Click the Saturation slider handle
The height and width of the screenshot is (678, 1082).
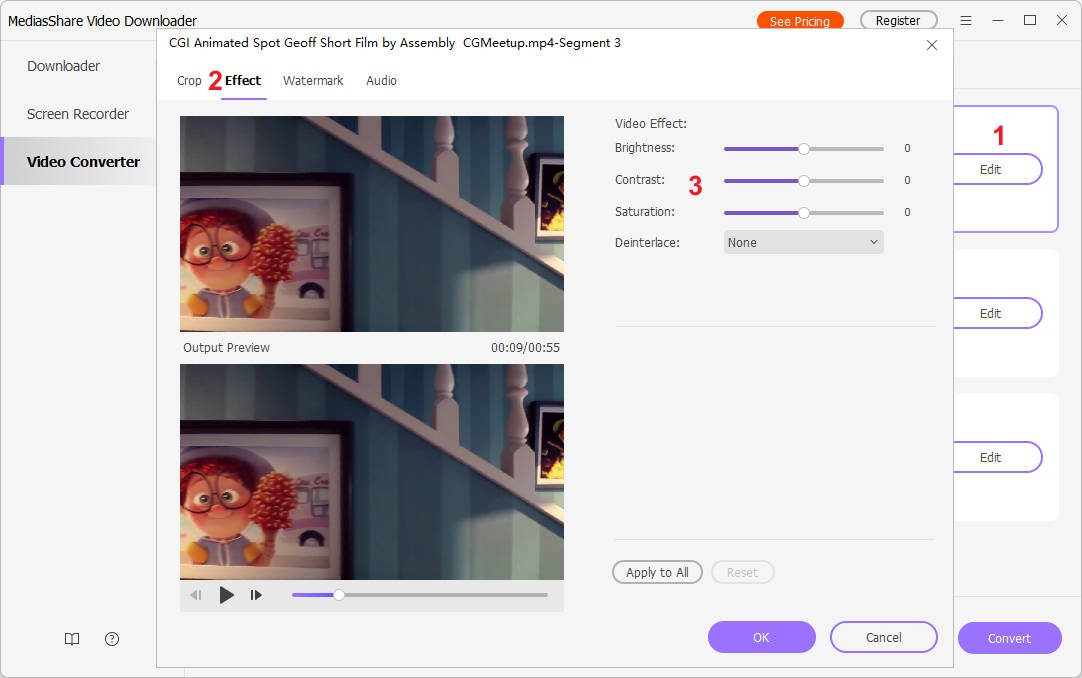tap(804, 213)
